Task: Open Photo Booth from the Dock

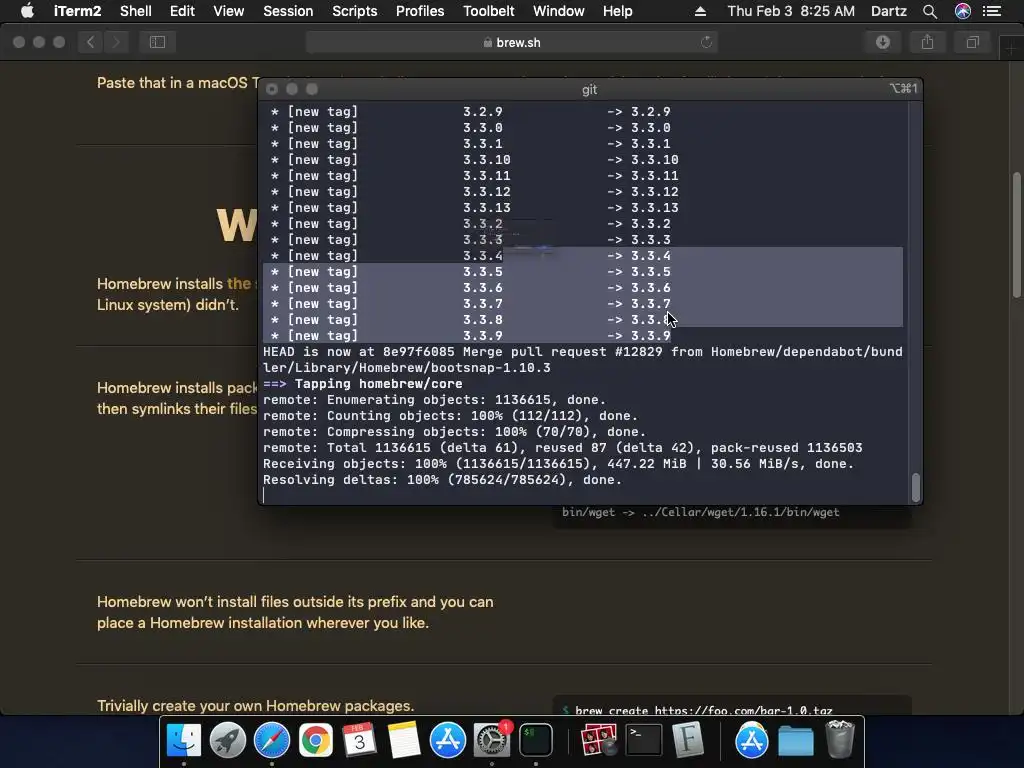Action: click(x=599, y=741)
